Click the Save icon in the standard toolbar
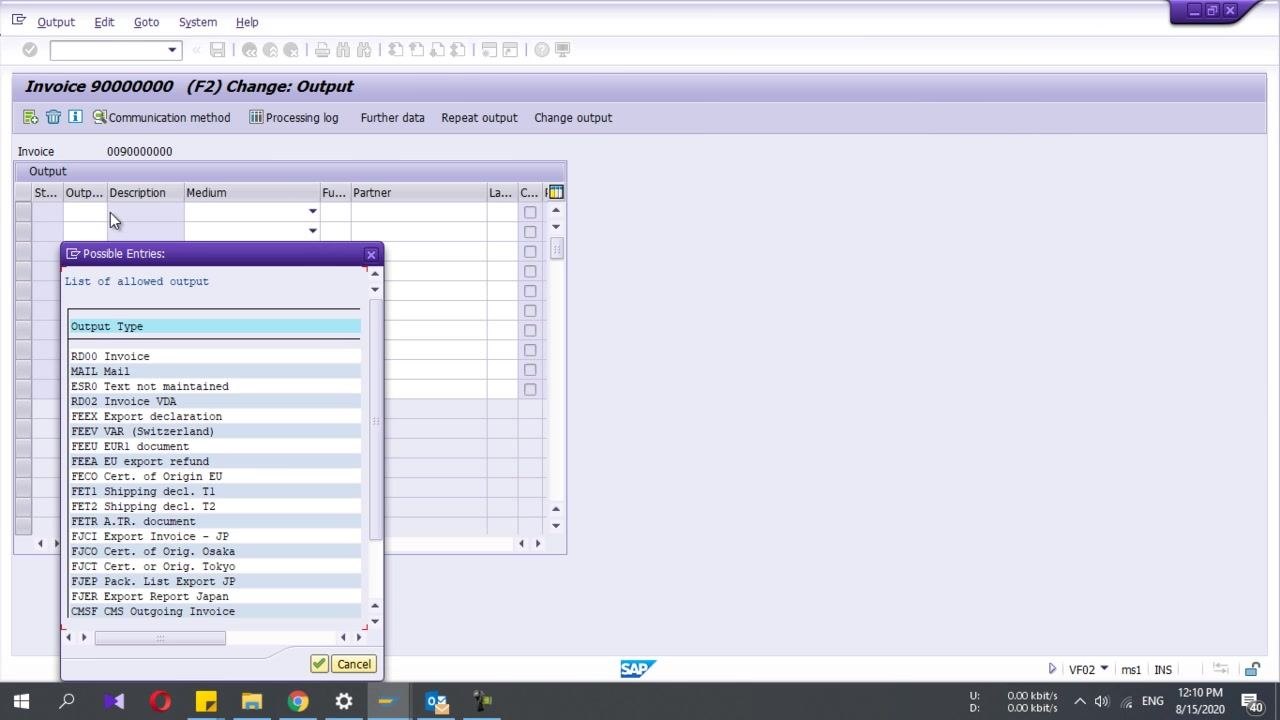This screenshot has height=720, width=1280. click(x=217, y=50)
